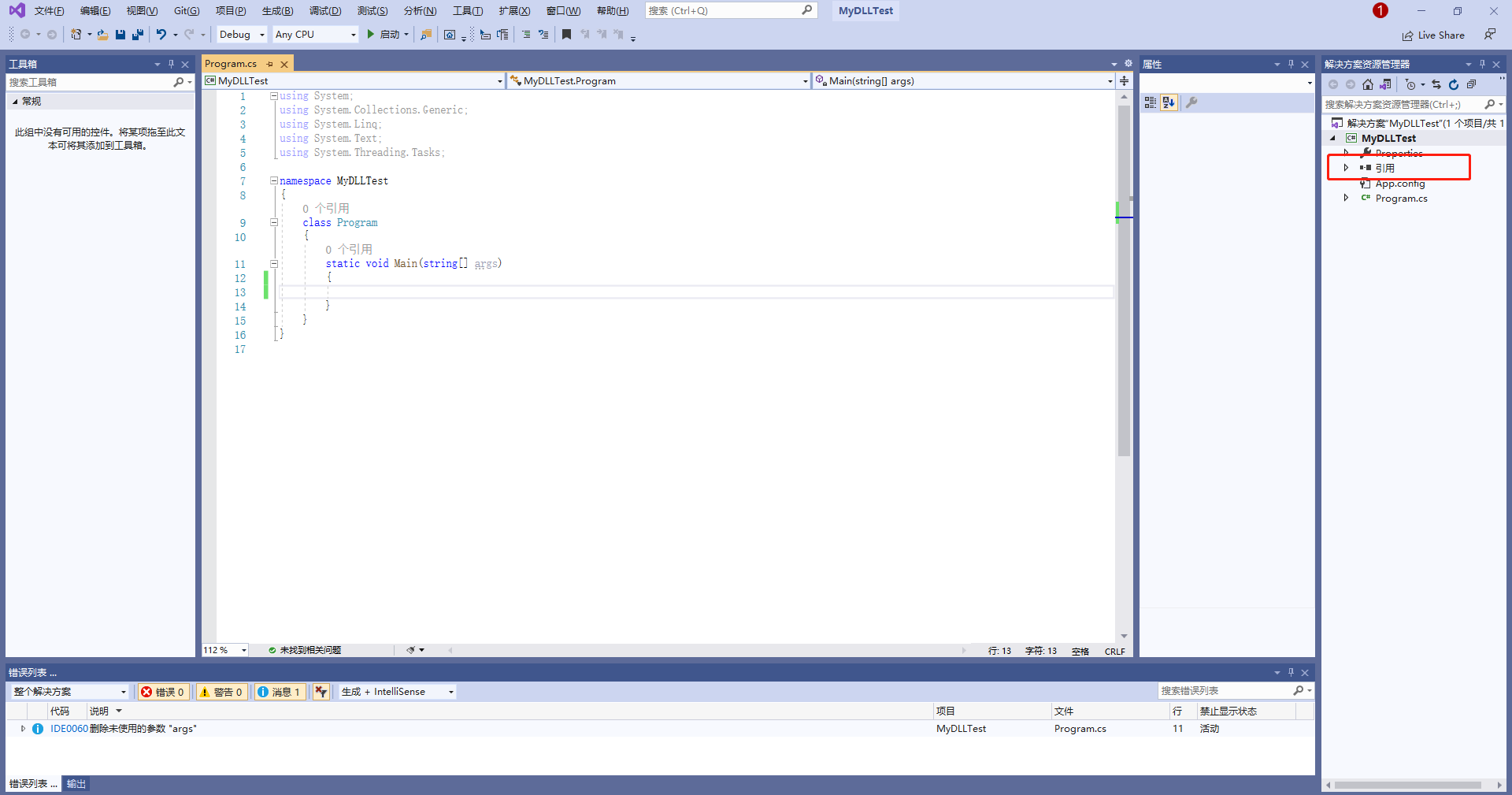This screenshot has height=795, width=1512.
Task: Open the Extensions menu
Action: [x=514, y=10]
